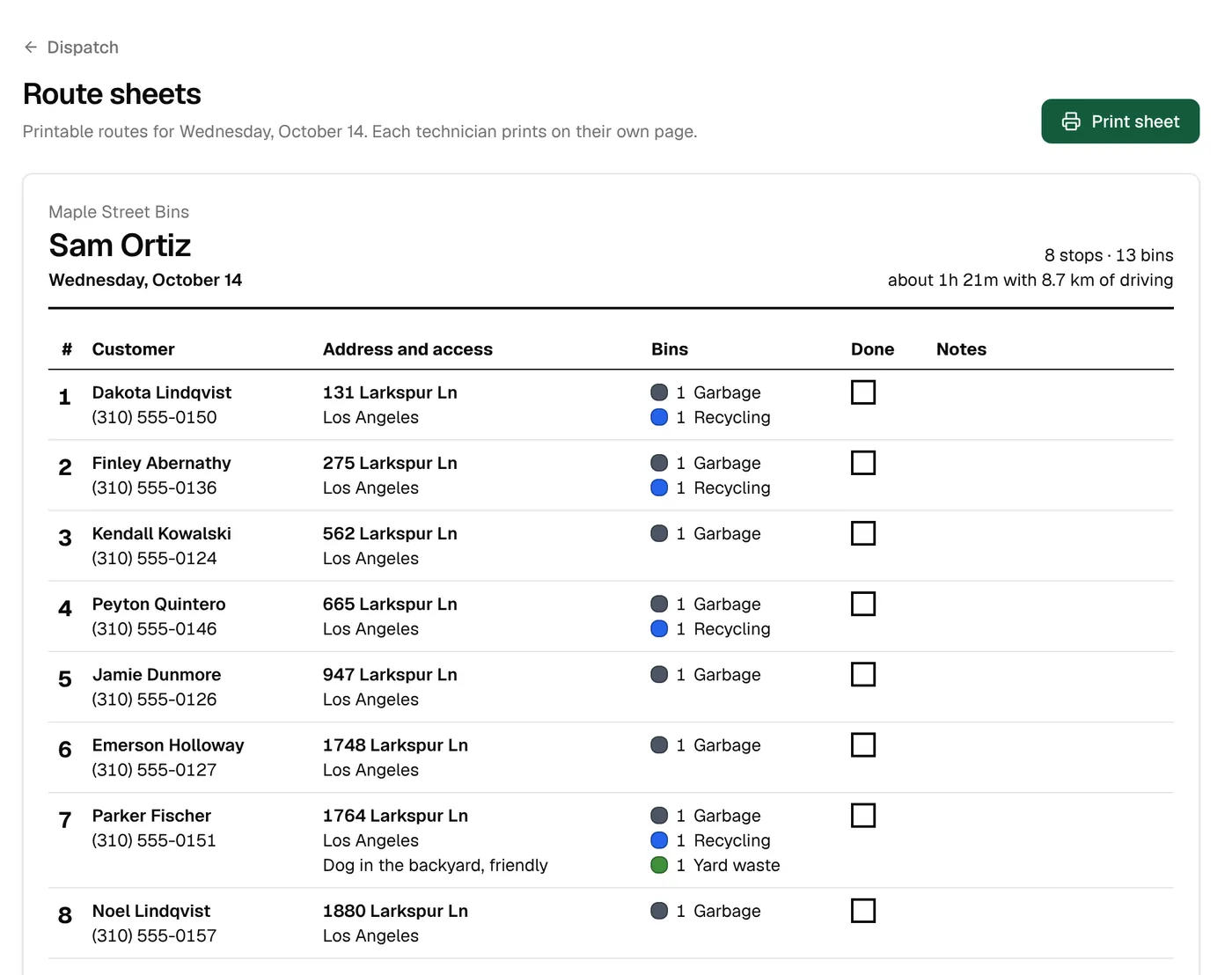Viewport: 1232px width, 975px height.
Task: Click the note 'Dog in the backyard, friendly'
Action: click(436, 865)
